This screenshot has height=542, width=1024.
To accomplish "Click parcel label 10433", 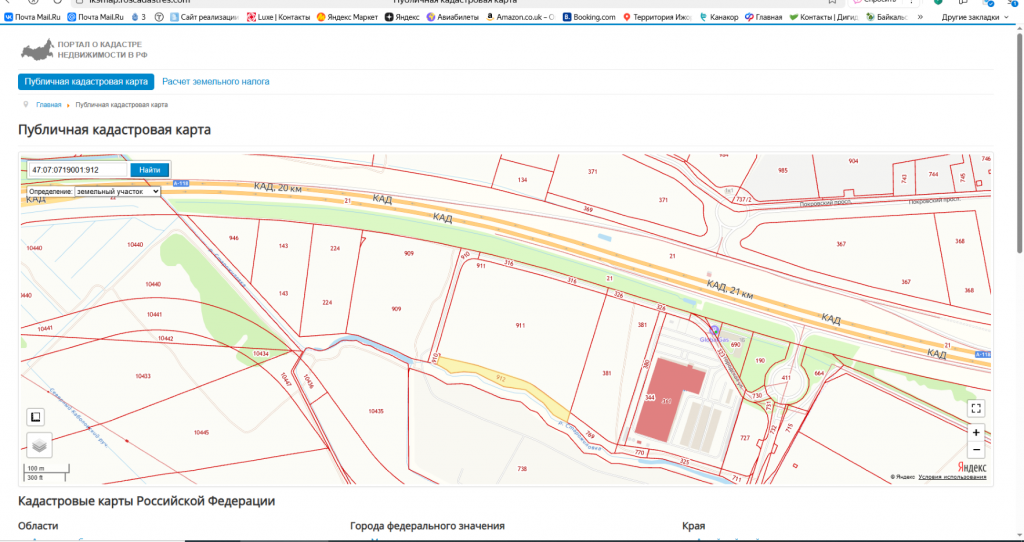I will pos(143,376).
